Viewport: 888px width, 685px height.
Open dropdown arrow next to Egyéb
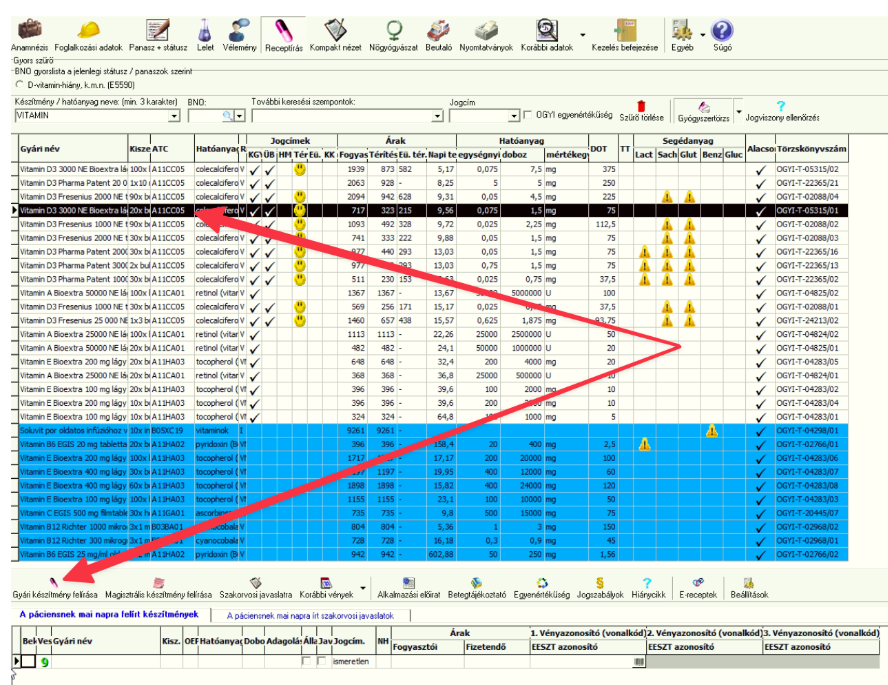click(x=703, y=35)
